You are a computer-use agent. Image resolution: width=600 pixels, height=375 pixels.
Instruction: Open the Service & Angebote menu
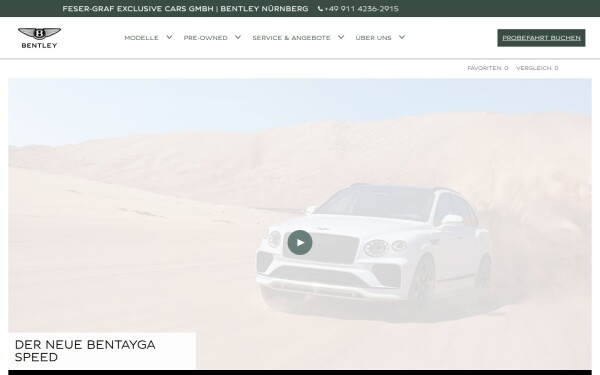pos(291,38)
